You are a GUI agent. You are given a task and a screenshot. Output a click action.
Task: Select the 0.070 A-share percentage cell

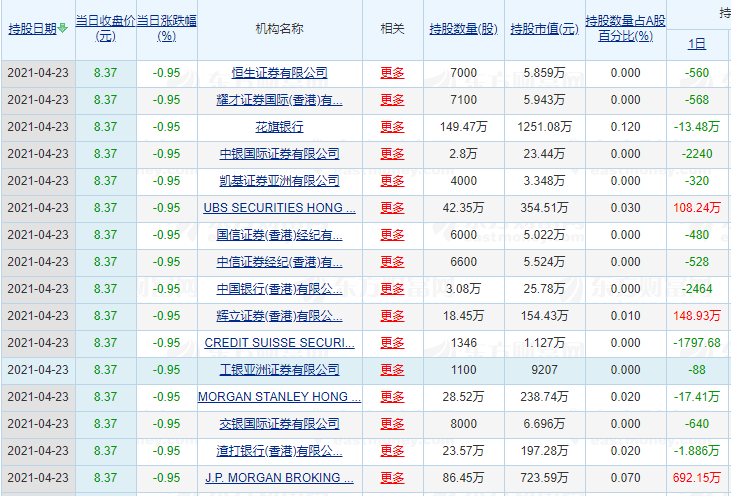click(x=625, y=478)
